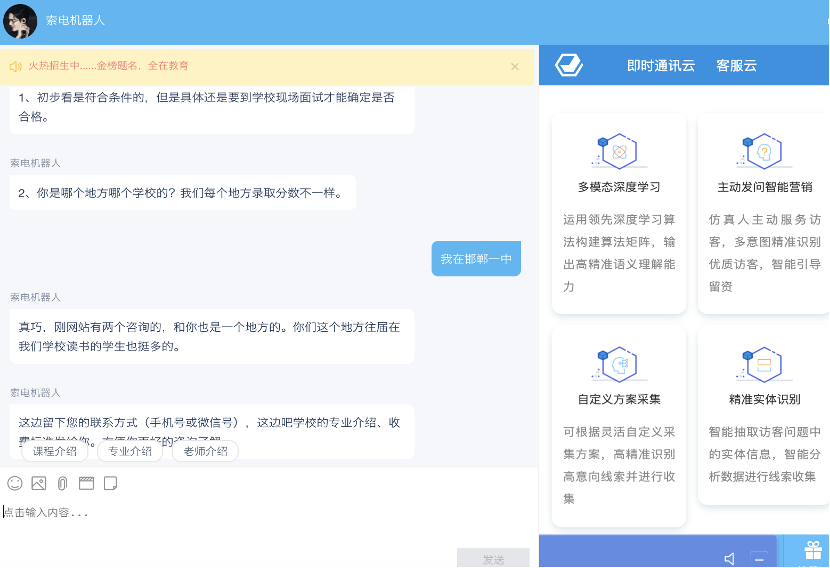Click the note/rating icon in chat toolbar
830x568 pixels.
110,483
